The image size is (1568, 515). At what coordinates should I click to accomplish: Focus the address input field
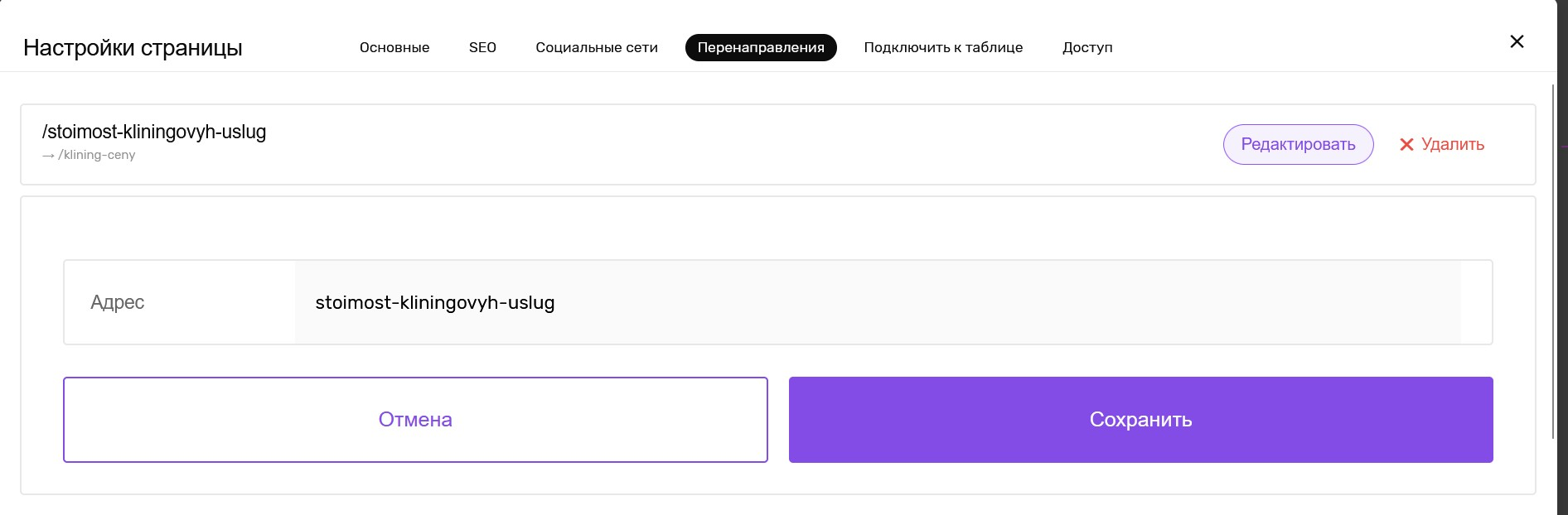pyautogui.click(x=878, y=302)
